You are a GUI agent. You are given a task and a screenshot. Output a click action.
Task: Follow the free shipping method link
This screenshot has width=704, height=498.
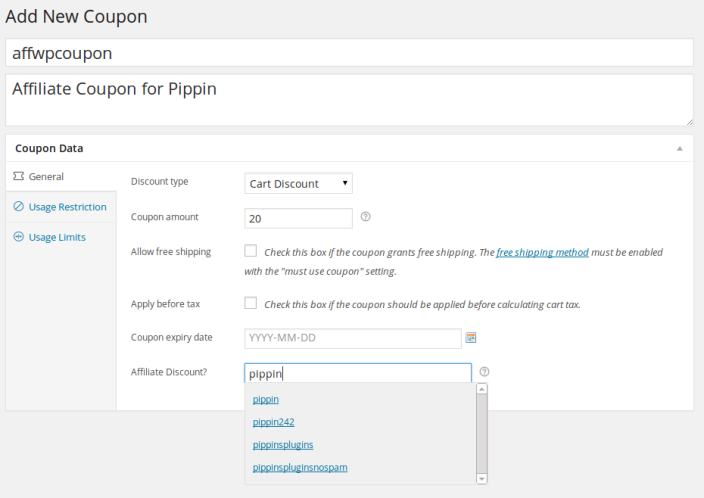(x=542, y=252)
